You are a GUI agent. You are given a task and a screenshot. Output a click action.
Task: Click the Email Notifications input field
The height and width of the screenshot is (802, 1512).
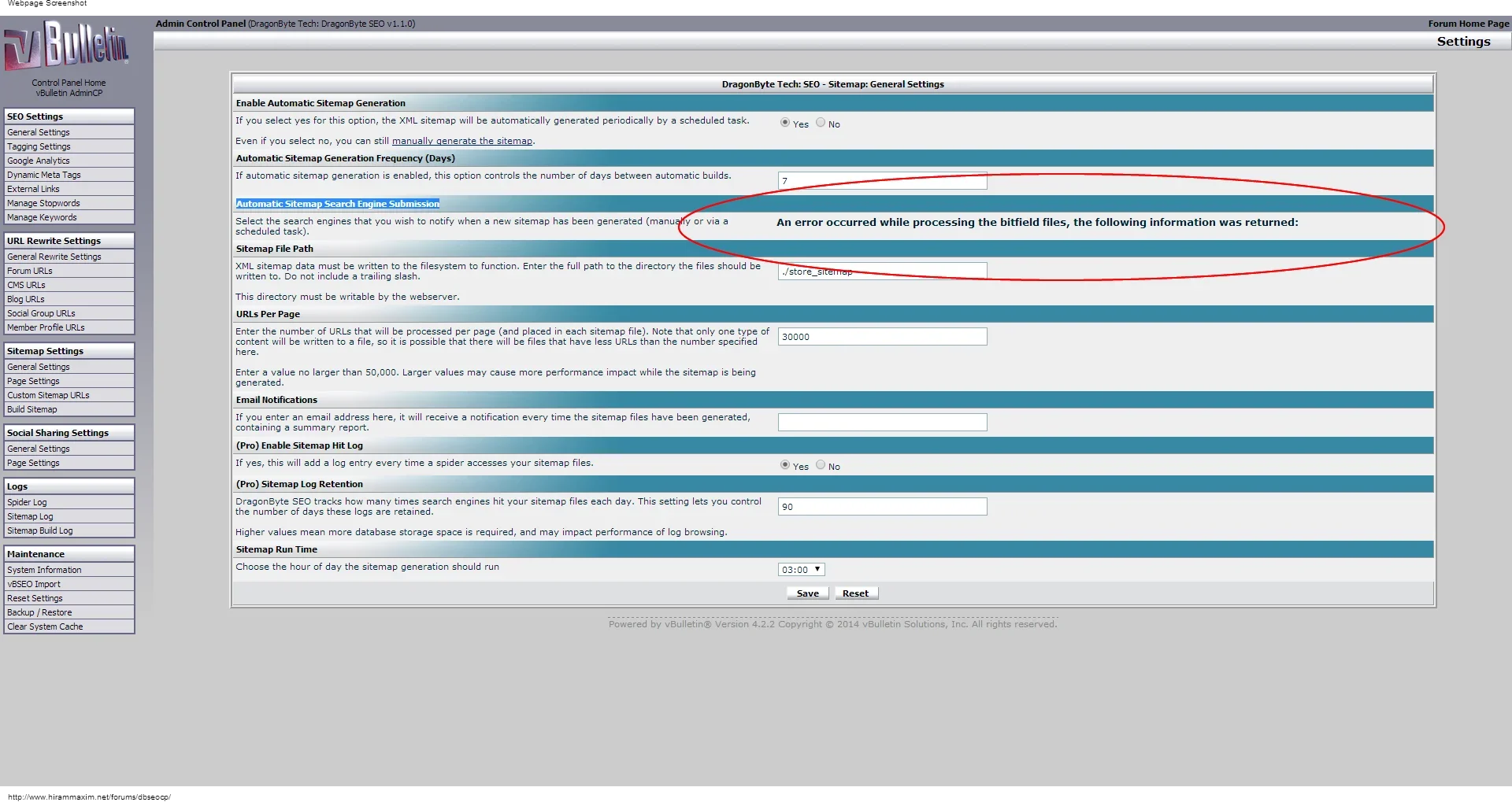coord(882,423)
